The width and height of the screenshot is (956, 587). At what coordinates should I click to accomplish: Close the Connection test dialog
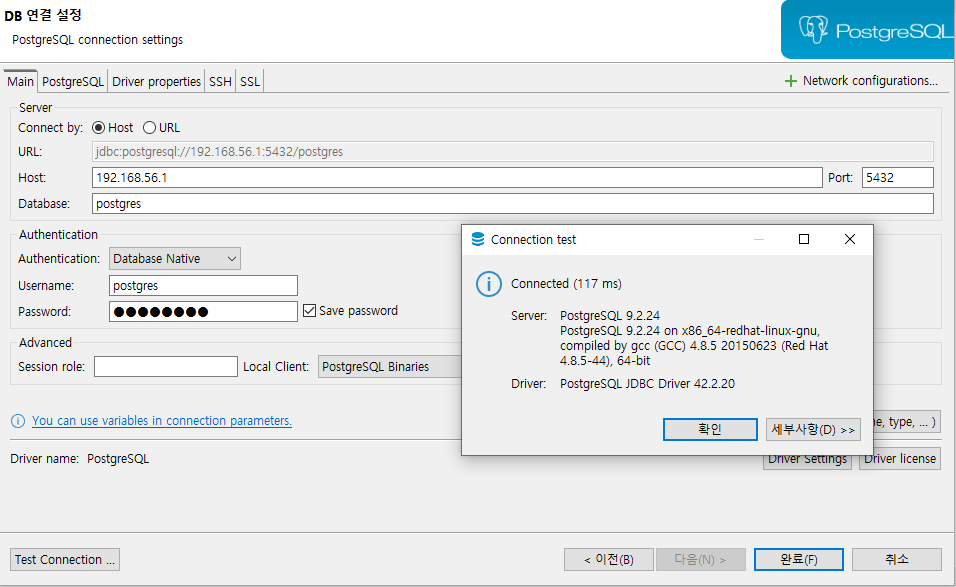pyautogui.click(x=849, y=239)
